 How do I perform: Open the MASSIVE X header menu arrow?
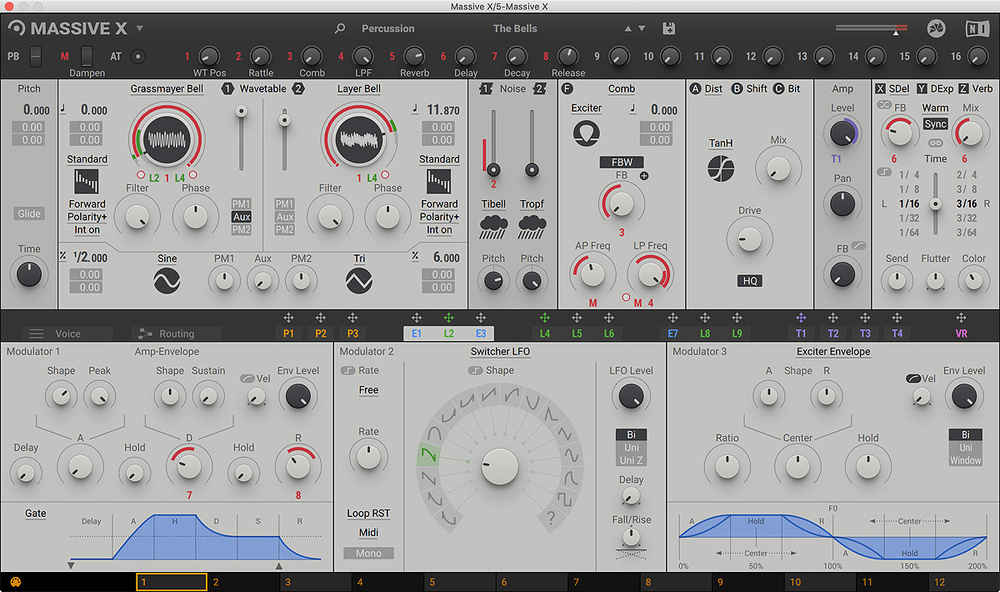139,29
